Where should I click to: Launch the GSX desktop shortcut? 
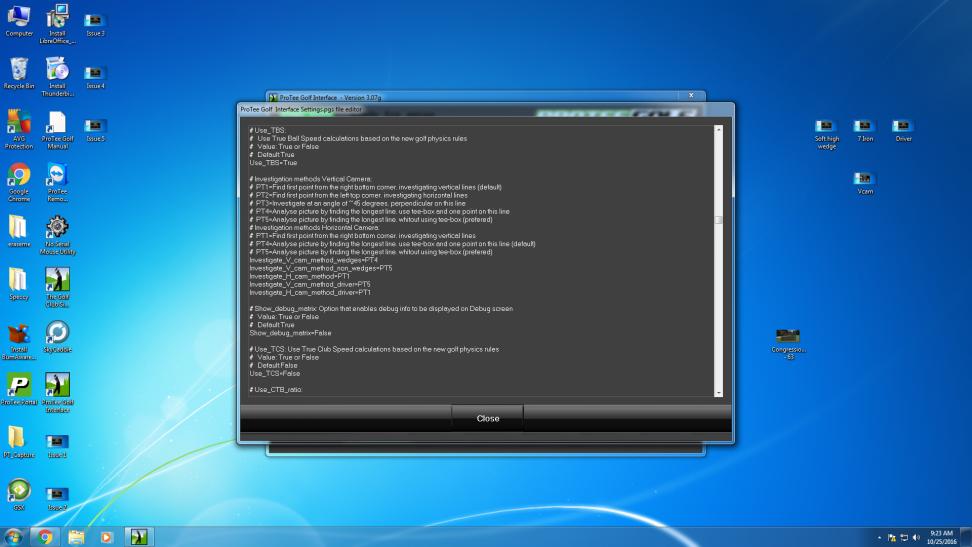[19, 494]
